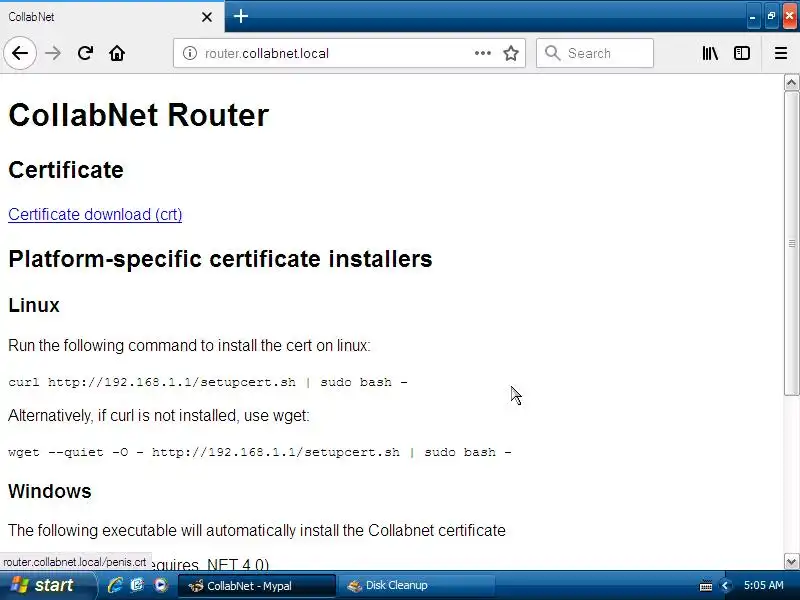This screenshot has height=600, width=800.
Task: Click the on-screen keyboard tray icon
Action: tap(706, 586)
